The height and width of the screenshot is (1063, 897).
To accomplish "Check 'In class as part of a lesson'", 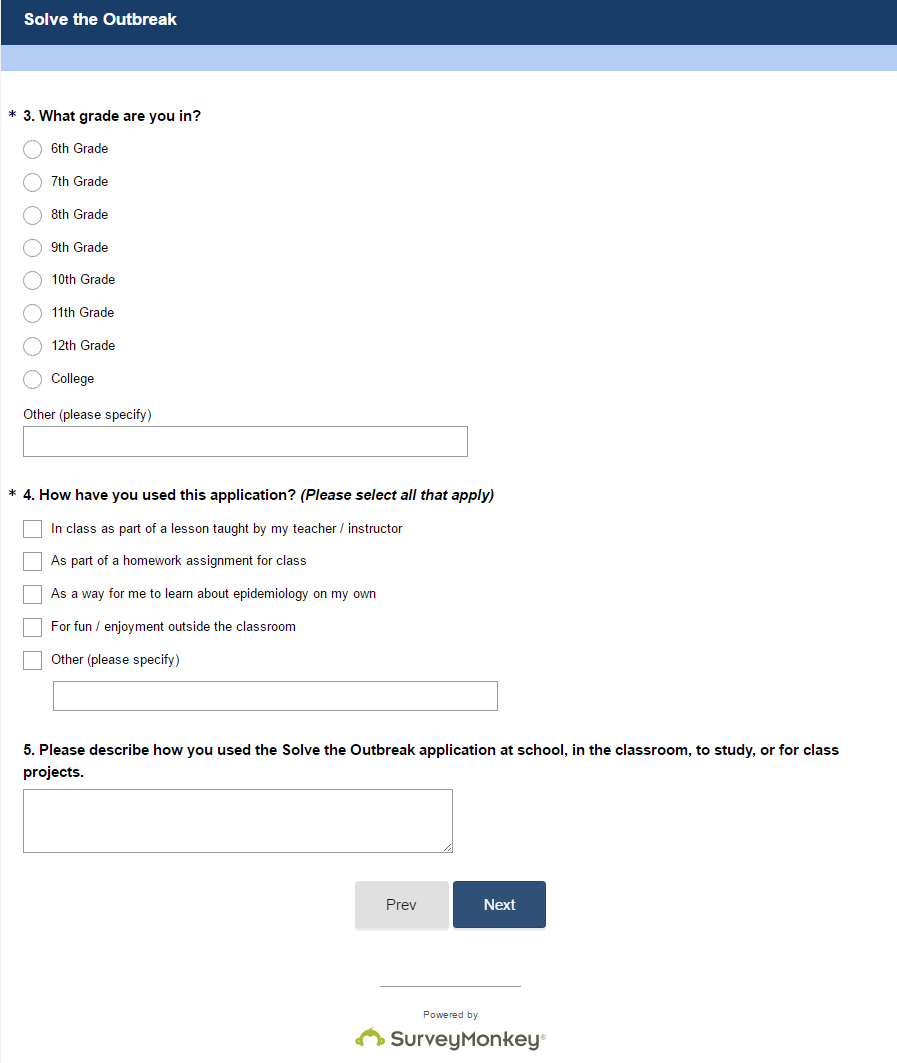I will click(x=33, y=528).
